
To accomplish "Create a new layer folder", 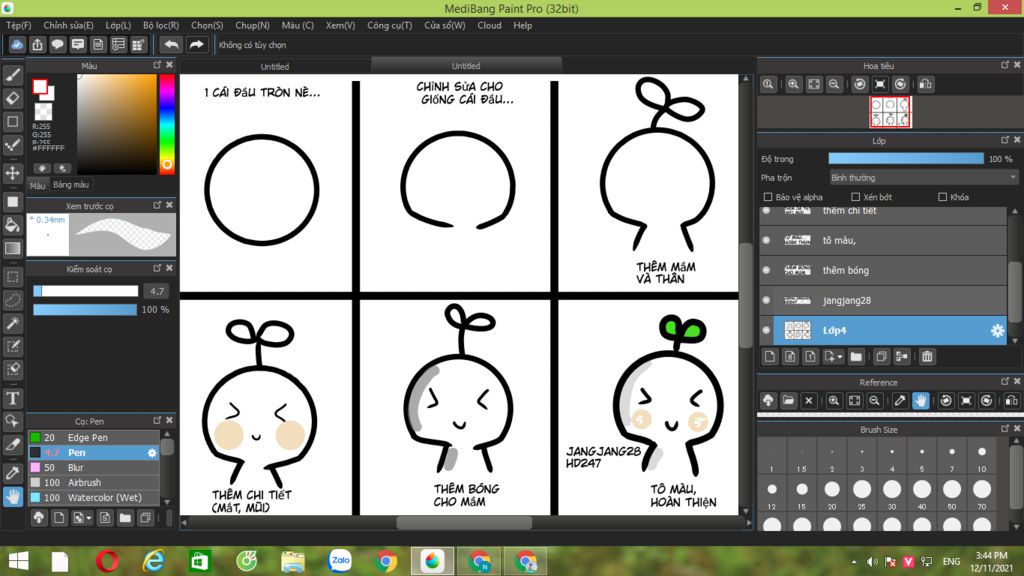I will click(856, 357).
